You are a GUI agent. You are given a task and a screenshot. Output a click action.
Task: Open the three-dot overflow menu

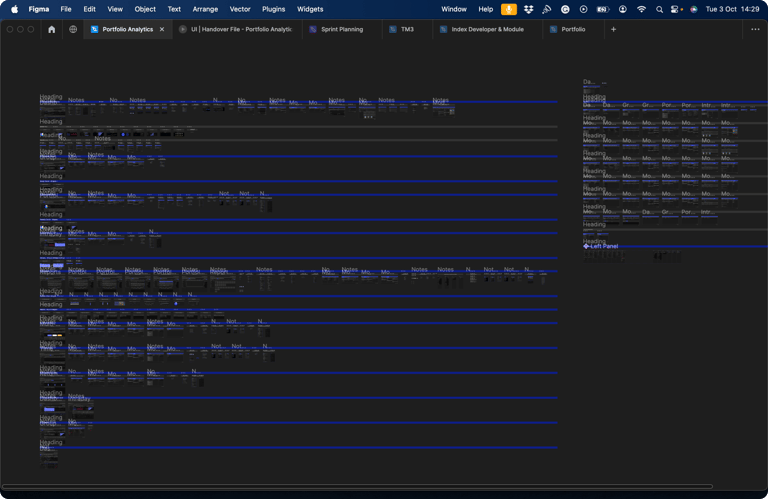point(755,30)
